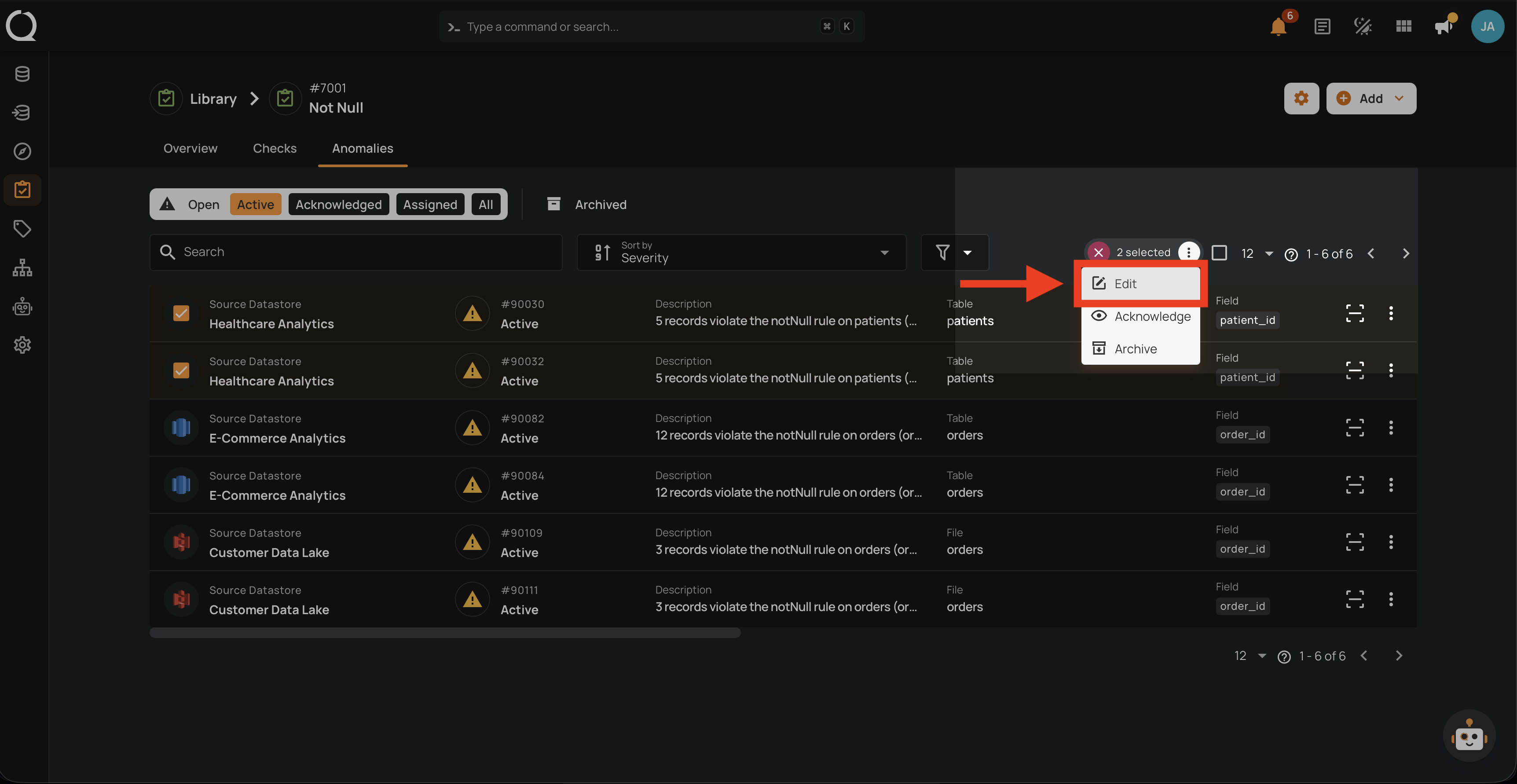Toggle the select-all checkbox near pagination
Screen dimensions: 1517x784
(1219, 253)
